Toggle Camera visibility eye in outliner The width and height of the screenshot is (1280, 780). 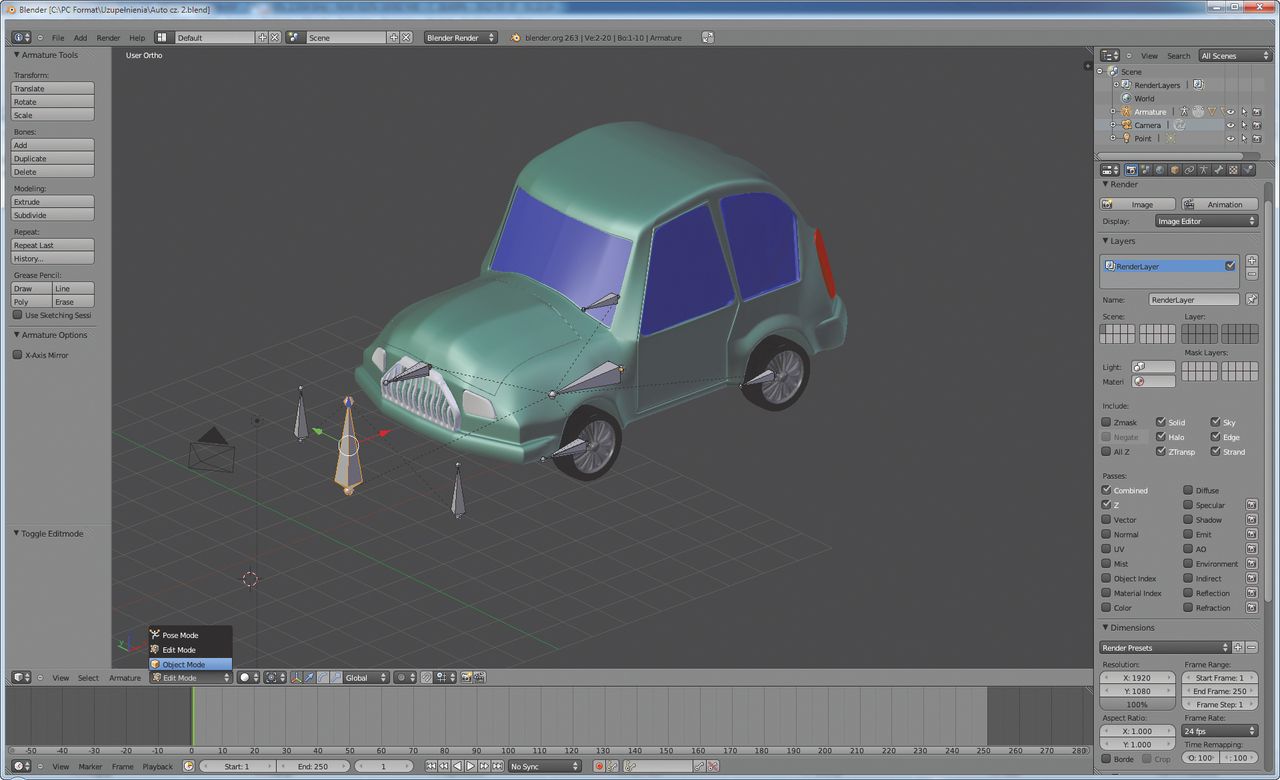(x=1230, y=125)
